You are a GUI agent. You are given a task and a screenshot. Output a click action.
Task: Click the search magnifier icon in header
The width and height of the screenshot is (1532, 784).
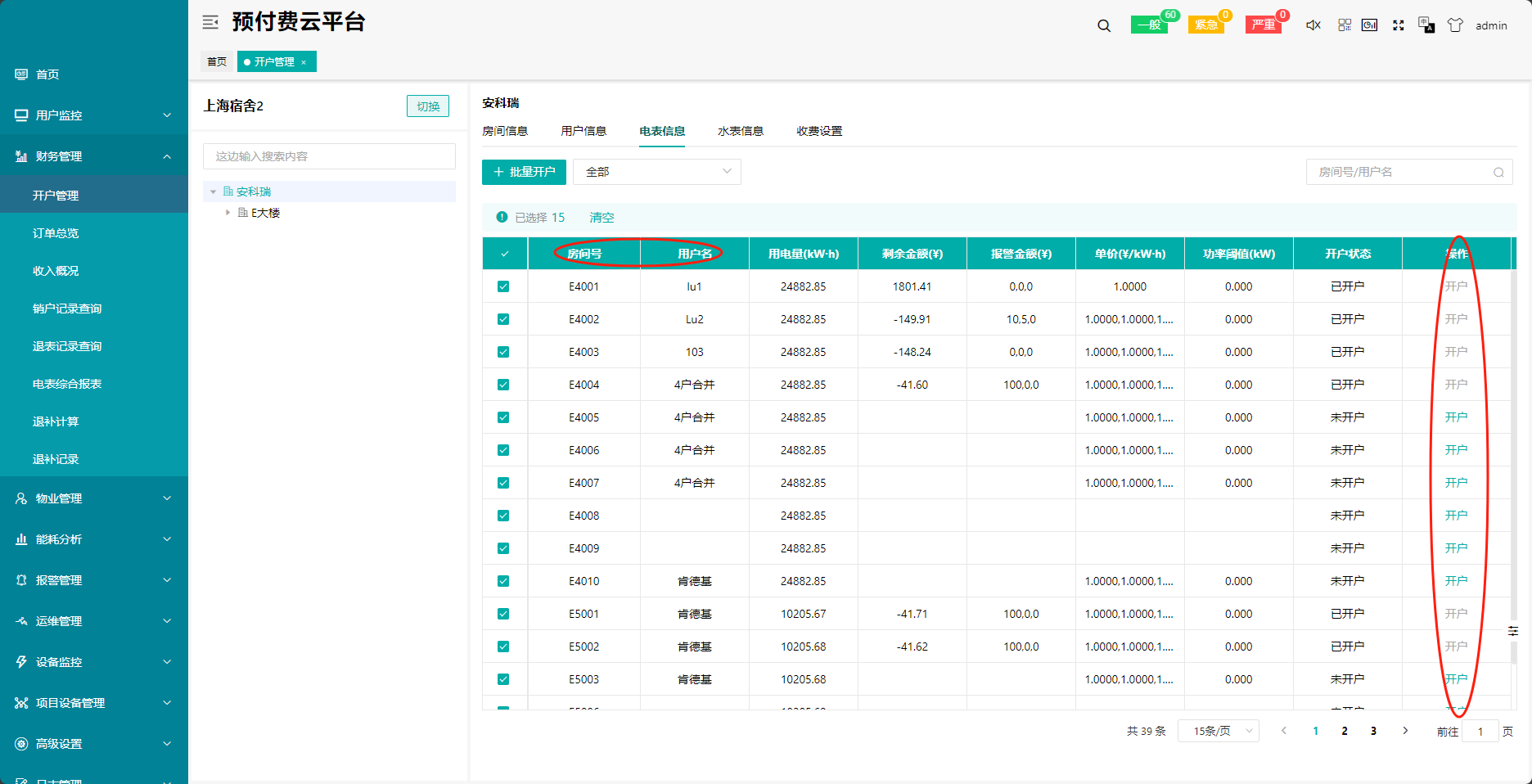click(1104, 25)
